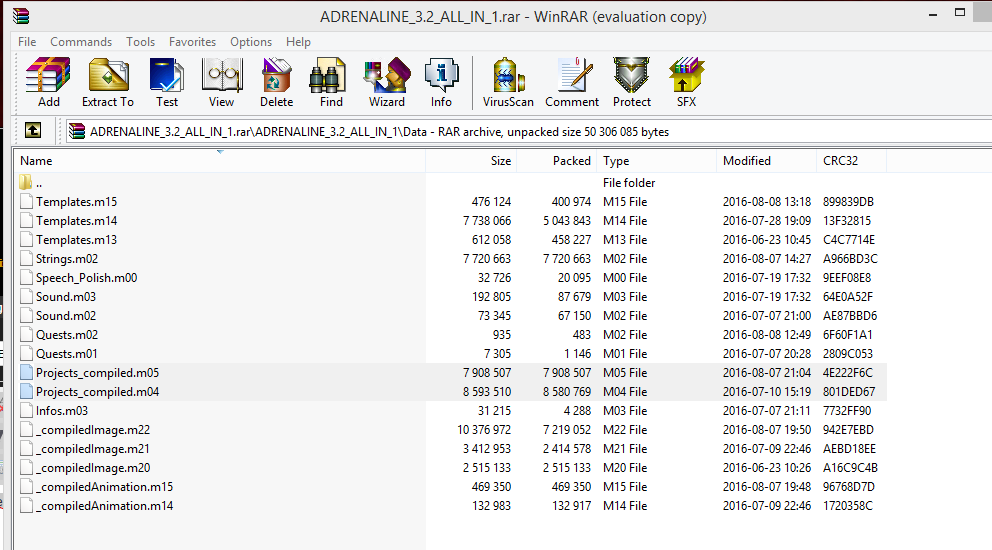Screen dimensions: 992x550
Task: Click the file icon of Projects_compiled.m04
Action: point(26,391)
